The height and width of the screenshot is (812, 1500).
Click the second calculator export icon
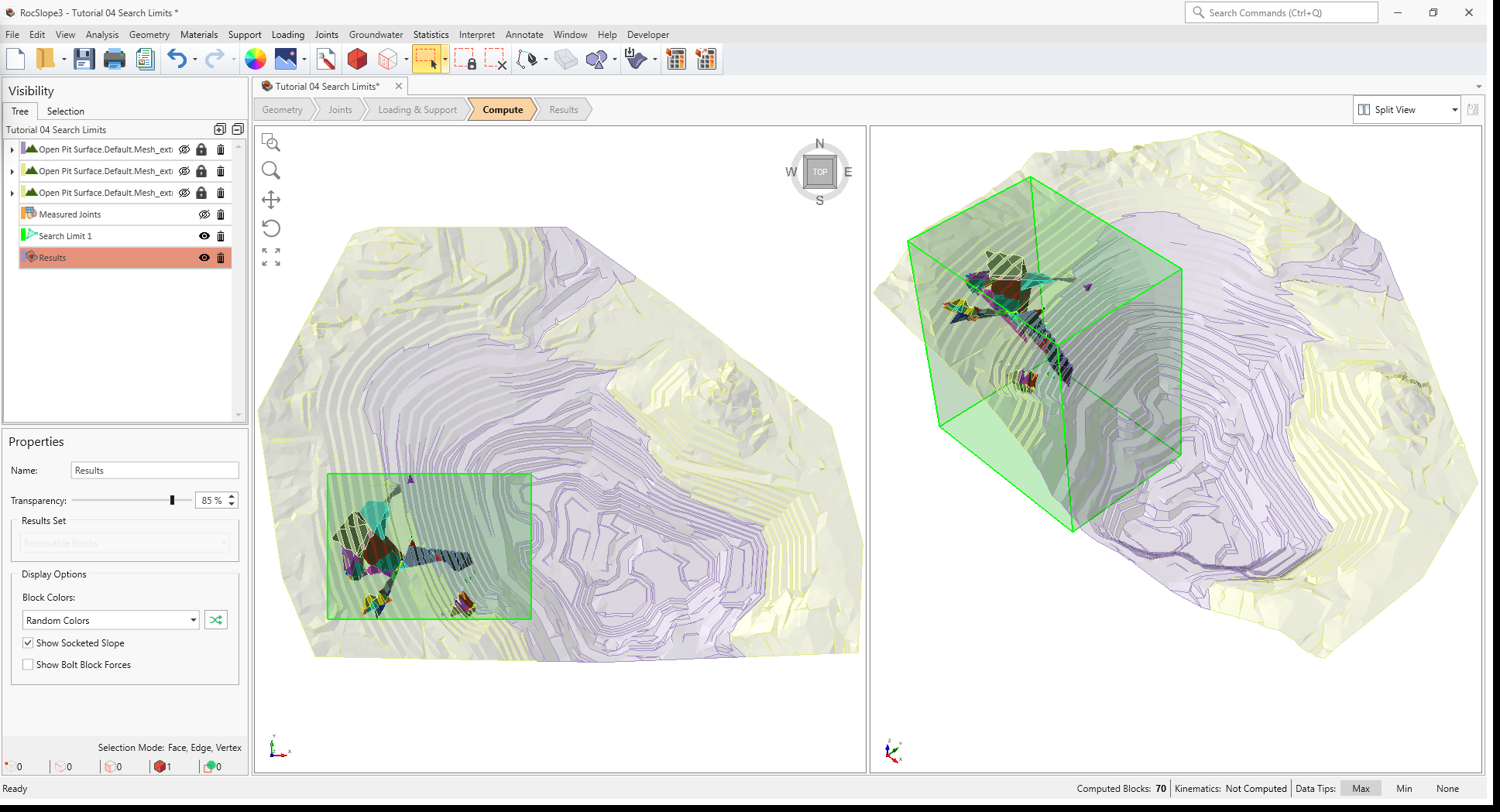coord(706,59)
